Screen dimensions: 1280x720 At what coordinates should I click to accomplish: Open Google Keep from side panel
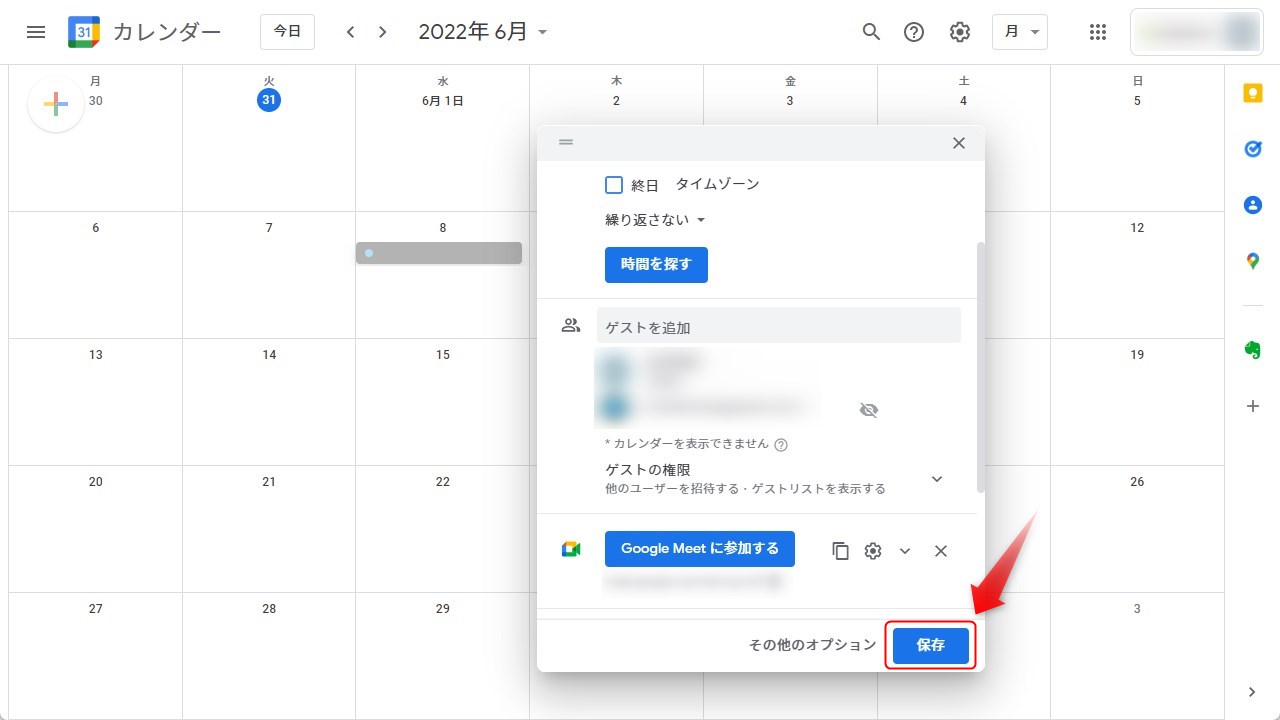click(1252, 92)
